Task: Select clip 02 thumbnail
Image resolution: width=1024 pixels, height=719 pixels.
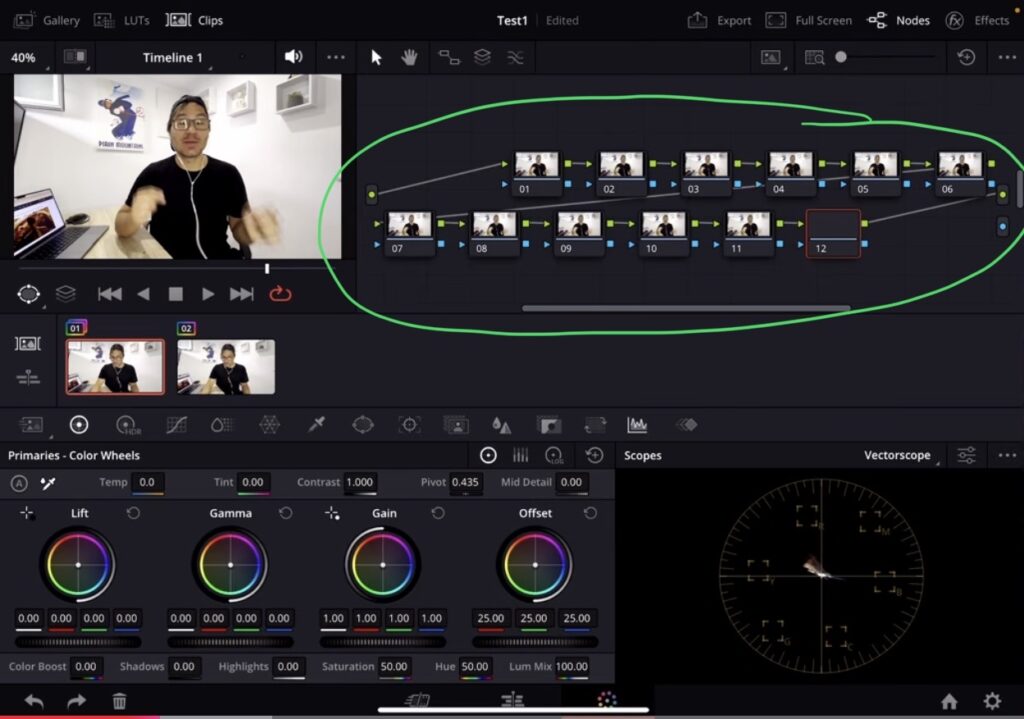Action: coord(226,366)
